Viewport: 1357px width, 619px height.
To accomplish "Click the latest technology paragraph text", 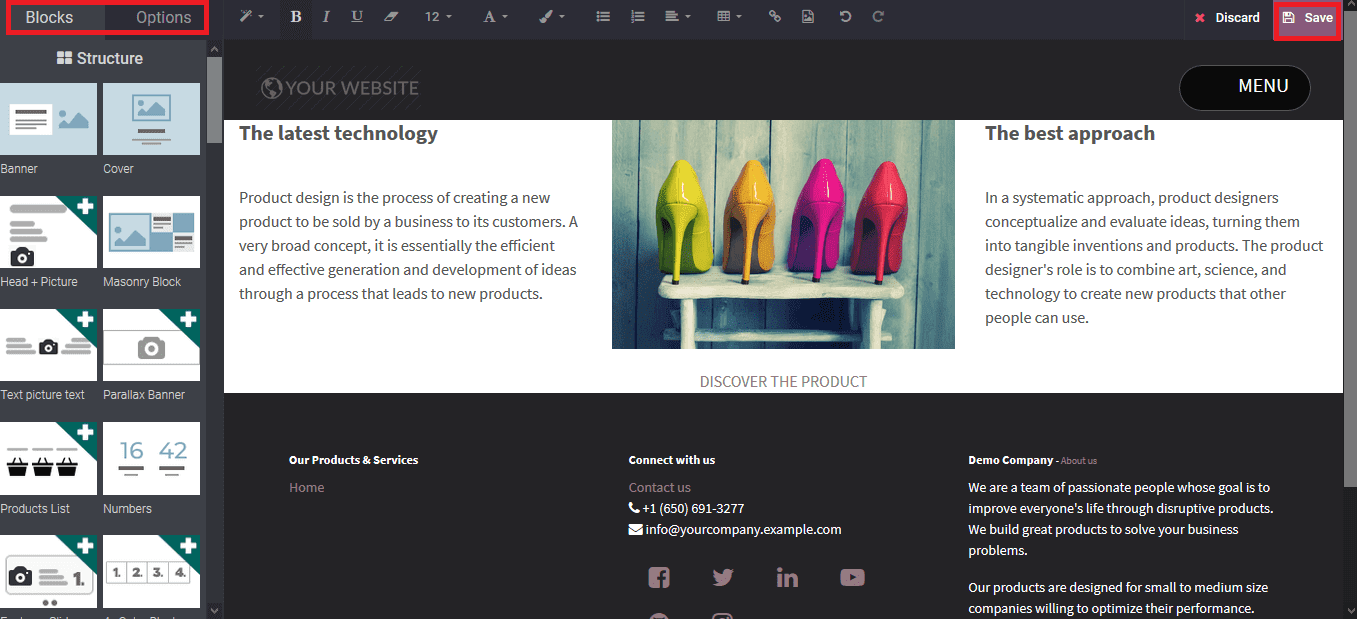I will coord(409,246).
